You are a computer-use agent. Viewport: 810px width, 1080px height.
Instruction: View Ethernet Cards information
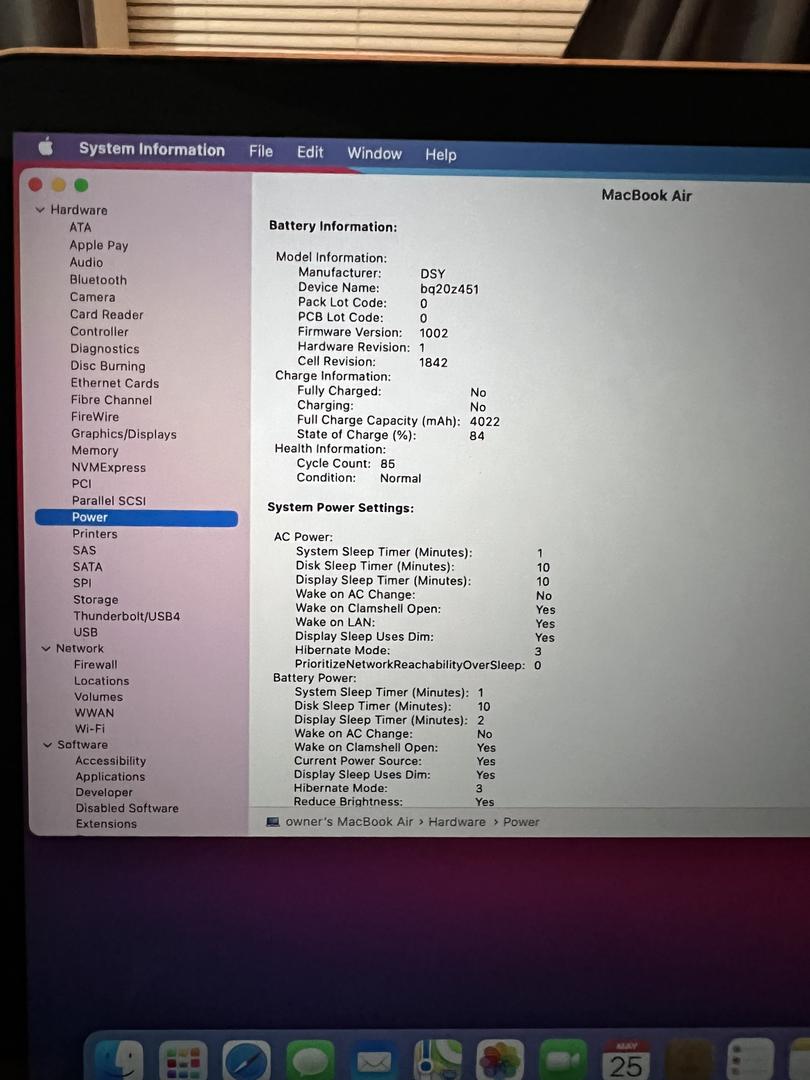(x=114, y=383)
